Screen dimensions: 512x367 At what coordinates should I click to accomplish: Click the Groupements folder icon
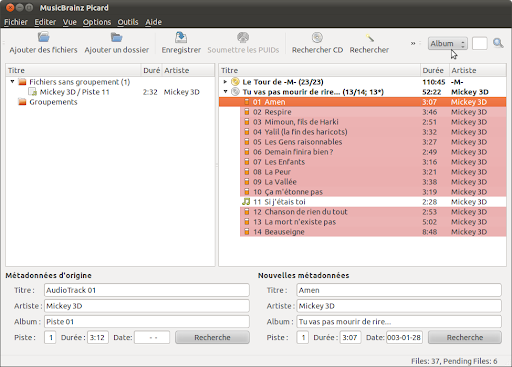click(x=22, y=102)
